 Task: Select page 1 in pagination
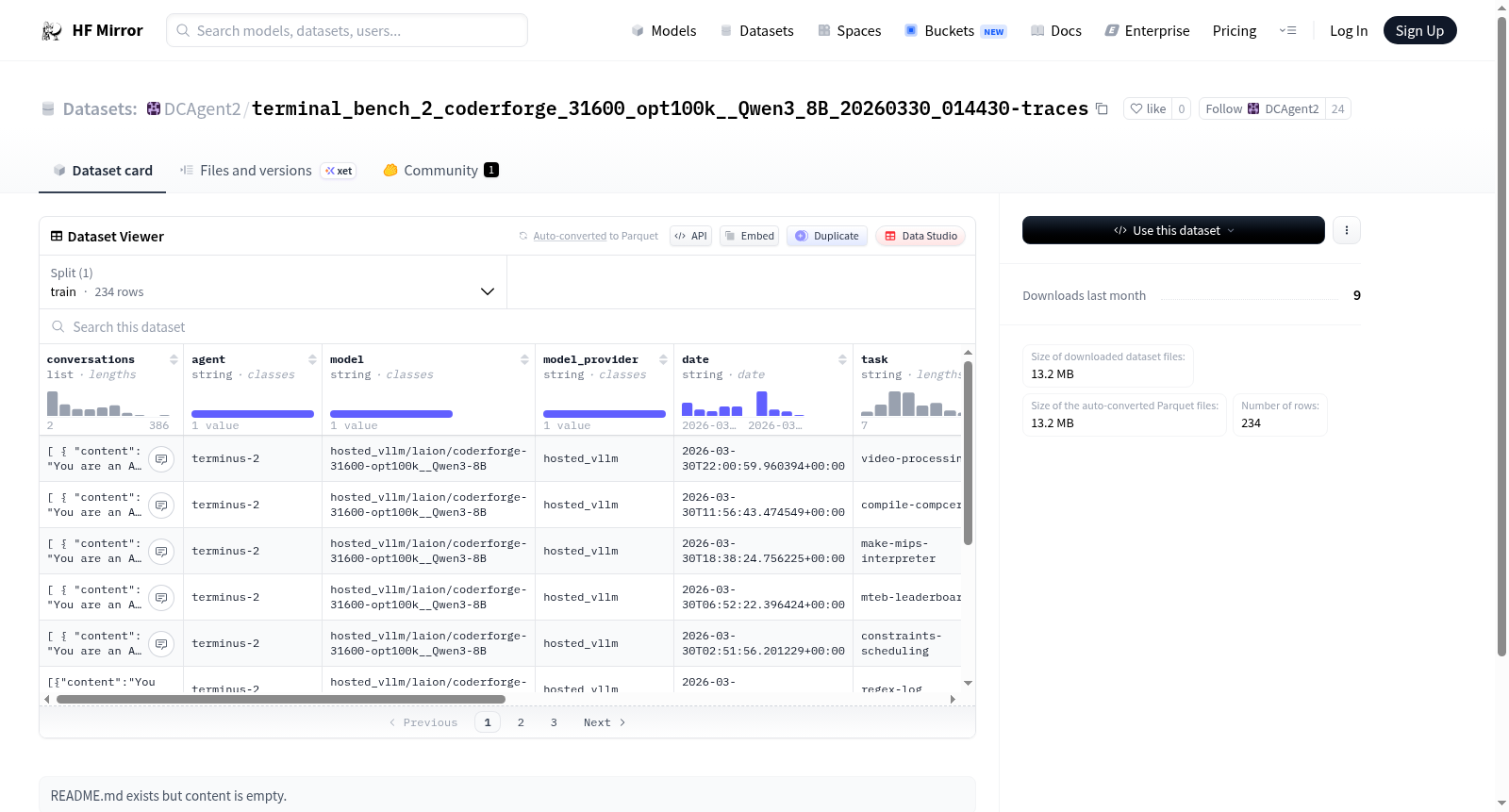(x=488, y=722)
